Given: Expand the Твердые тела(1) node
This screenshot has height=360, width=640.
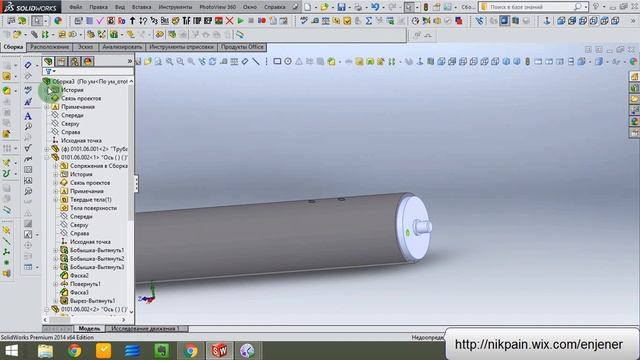Looking at the screenshot, I should point(56,200).
